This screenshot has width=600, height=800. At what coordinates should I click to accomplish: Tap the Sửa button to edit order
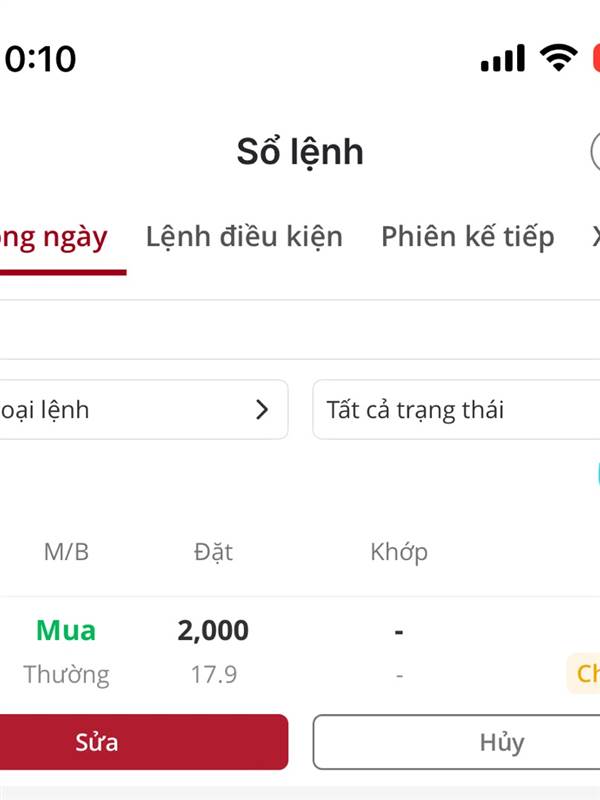pyautogui.click(x=144, y=742)
